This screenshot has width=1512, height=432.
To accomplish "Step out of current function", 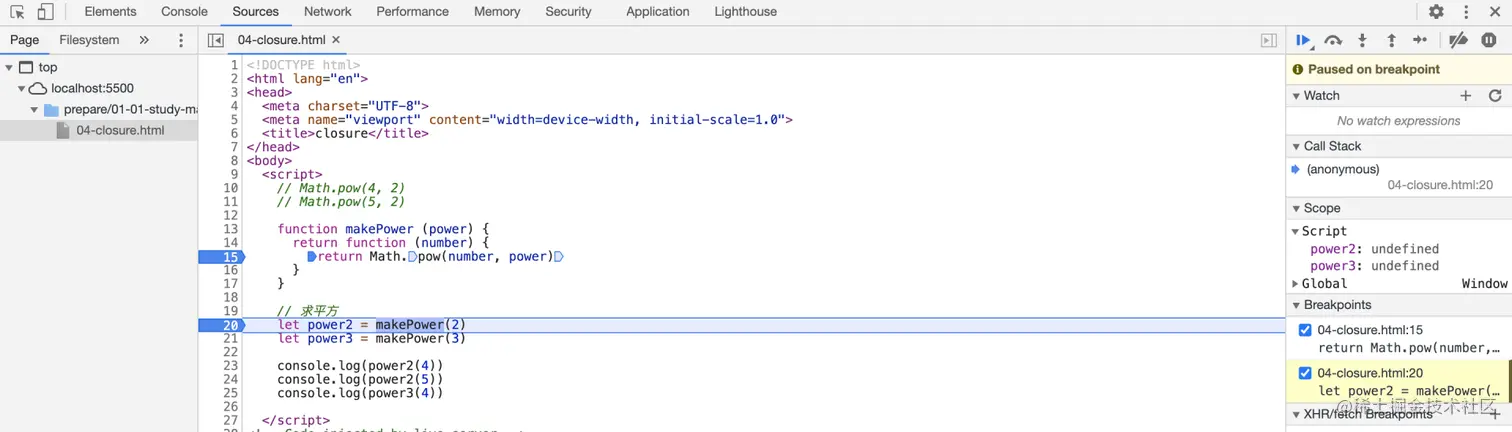I will (x=1391, y=40).
